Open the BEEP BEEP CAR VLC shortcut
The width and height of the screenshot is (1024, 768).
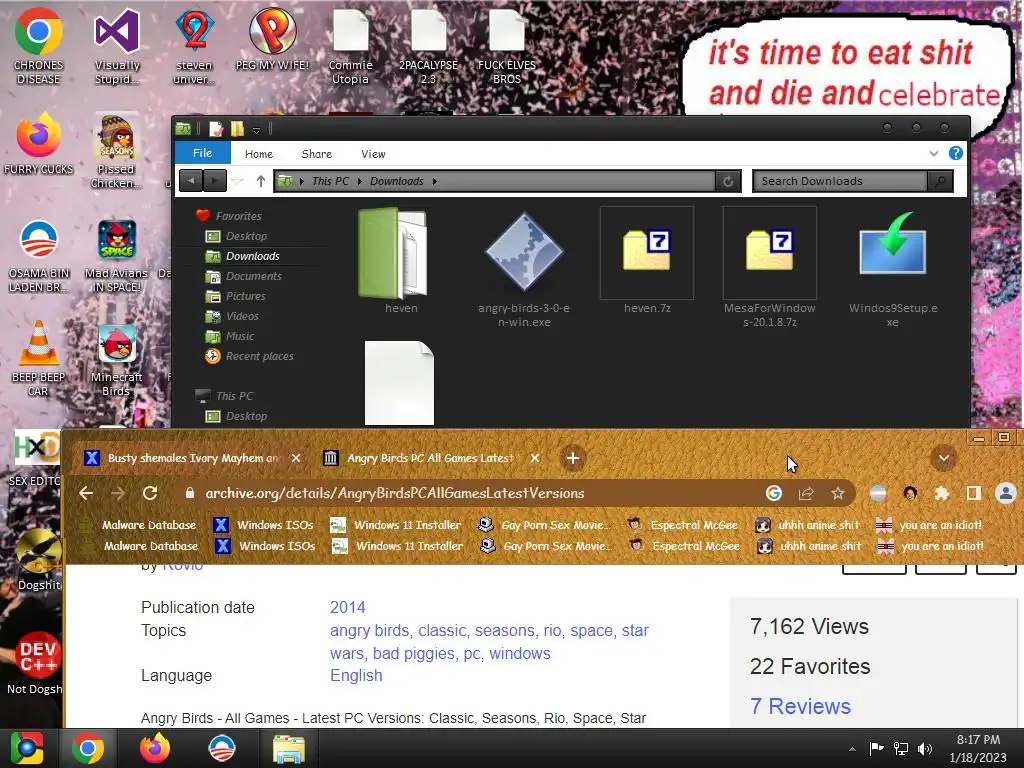tap(39, 358)
